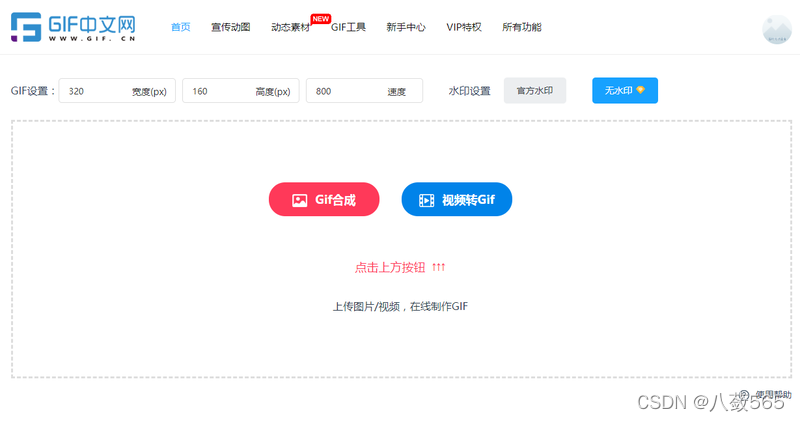Select the 官方水印 option
Viewport: 800px width, 422px height.
(535, 90)
